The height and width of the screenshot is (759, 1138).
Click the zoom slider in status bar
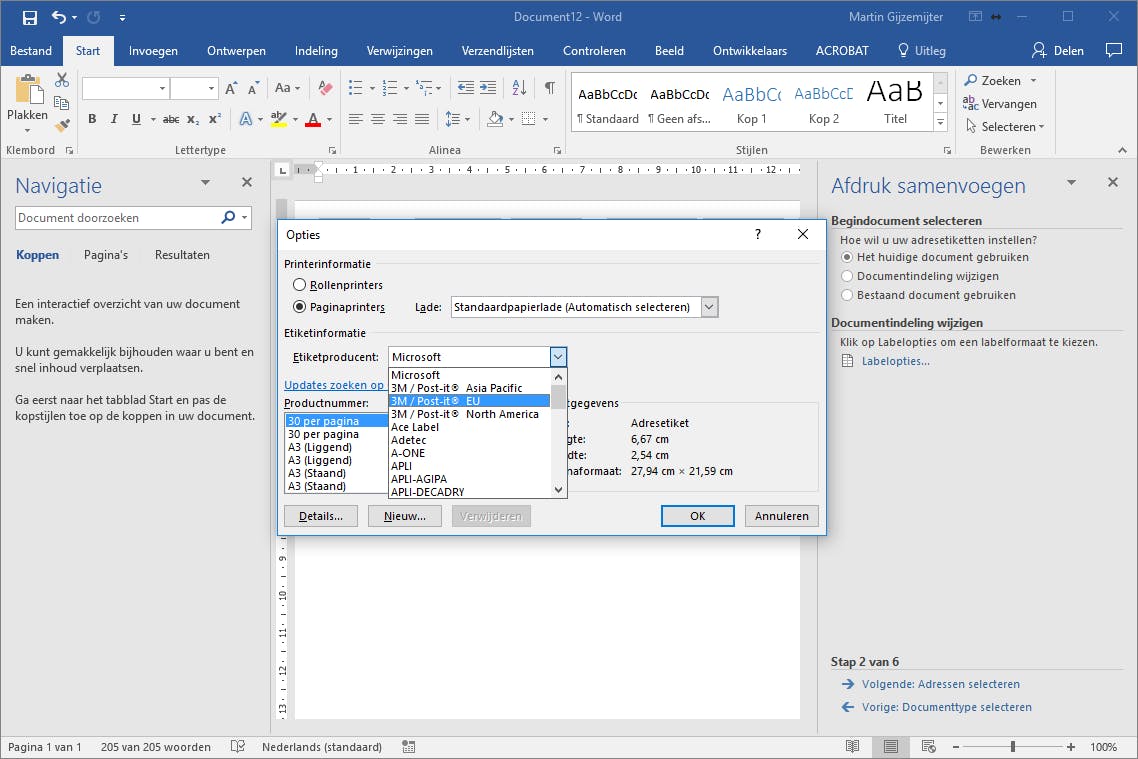point(1013,747)
